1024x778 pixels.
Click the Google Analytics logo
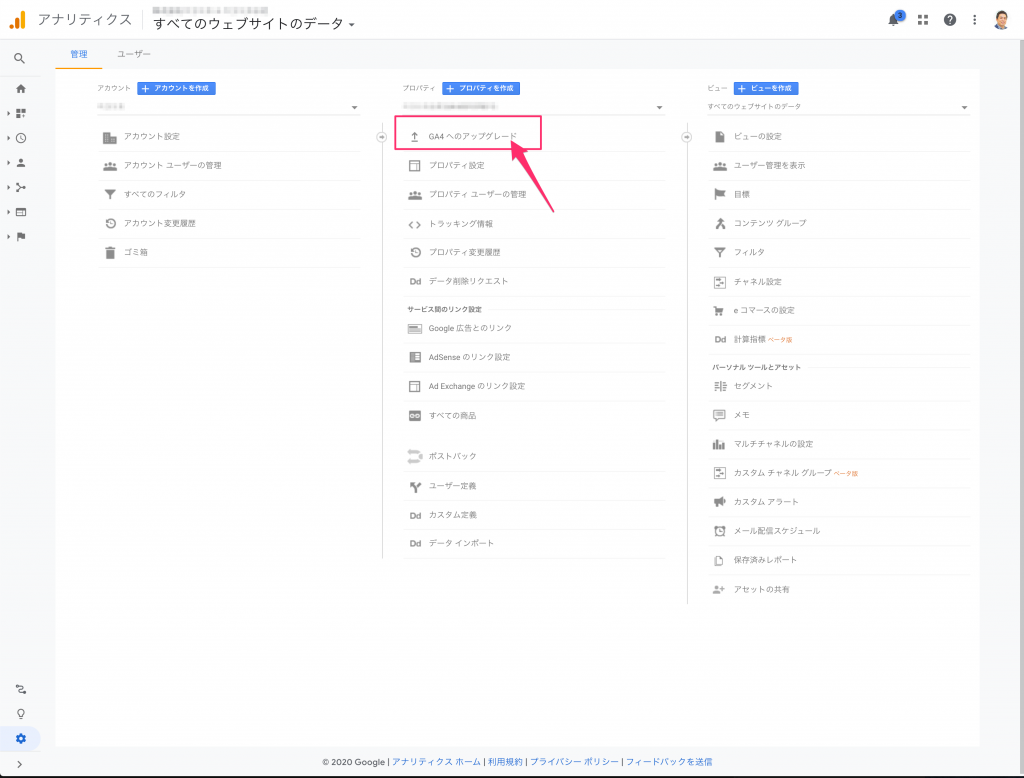[18, 20]
